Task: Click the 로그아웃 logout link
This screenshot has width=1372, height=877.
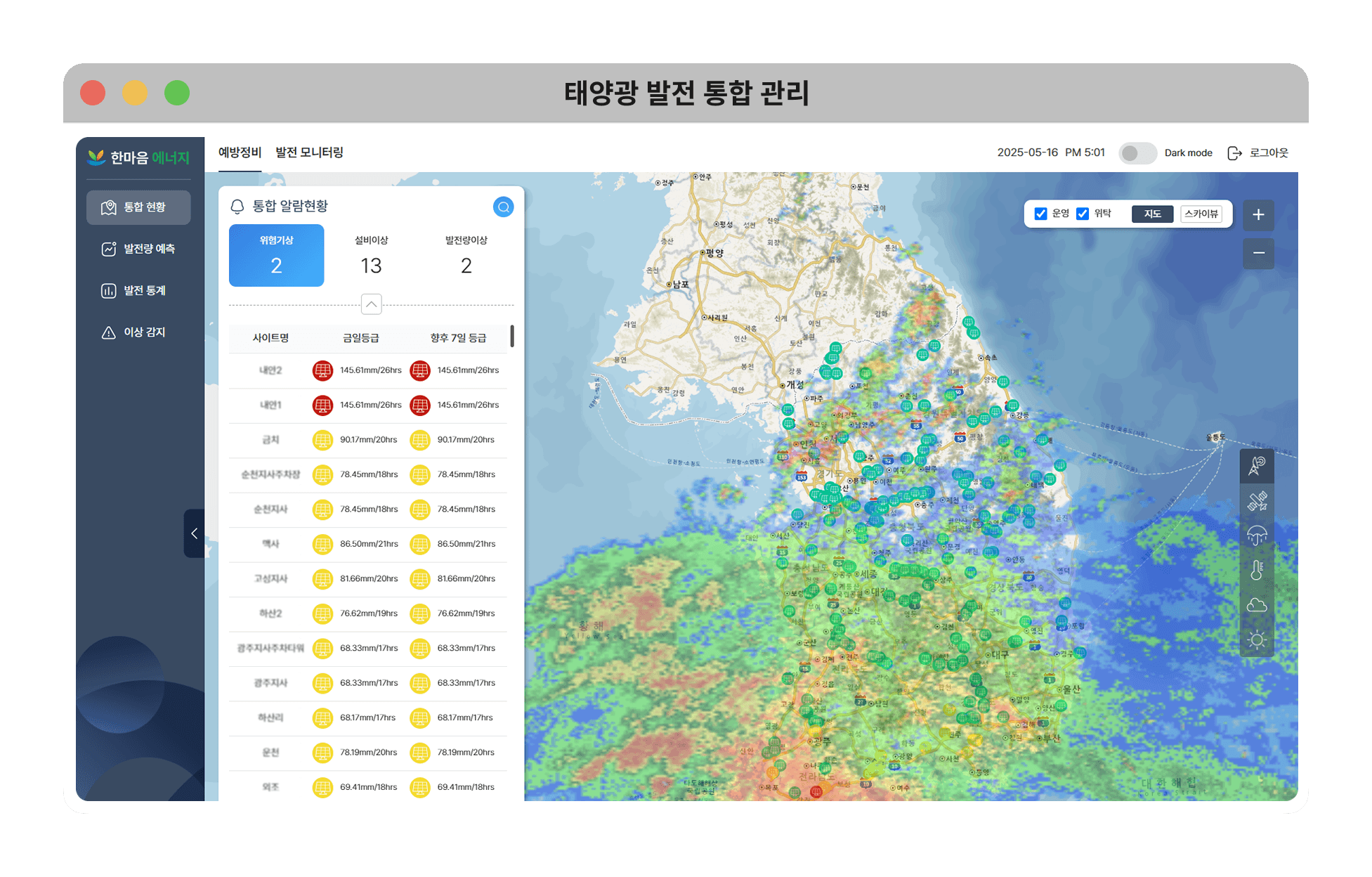Action: coord(1258,153)
